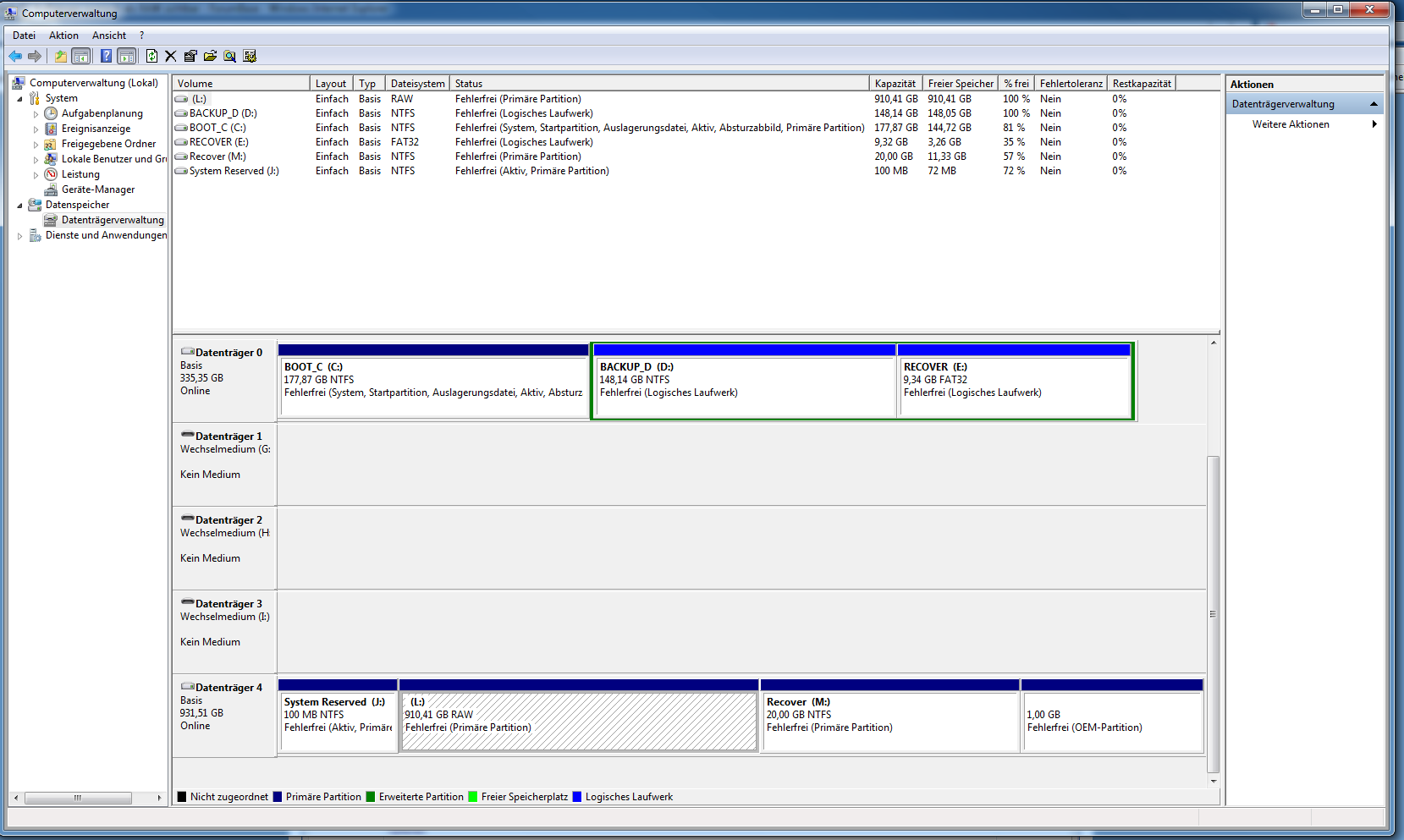Viewport: 1404px width, 840px height.
Task: Click the Properties icon in the toolbar
Action: (x=190, y=56)
